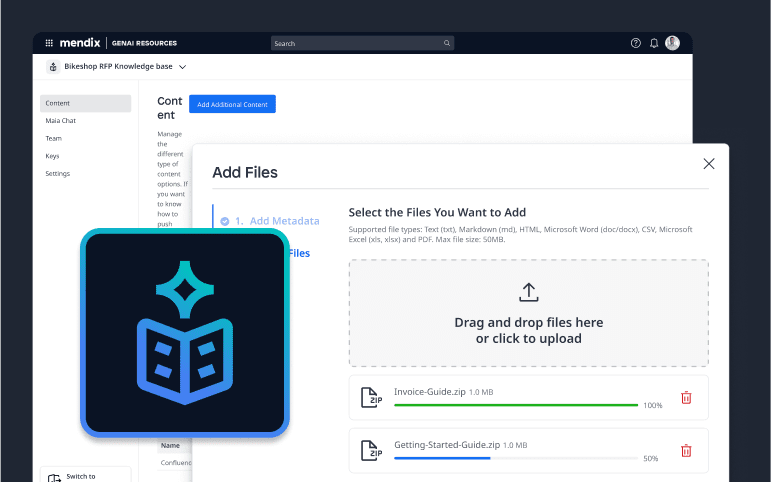Click the Invoice-Guide.zip file icon

[x=371, y=397]
